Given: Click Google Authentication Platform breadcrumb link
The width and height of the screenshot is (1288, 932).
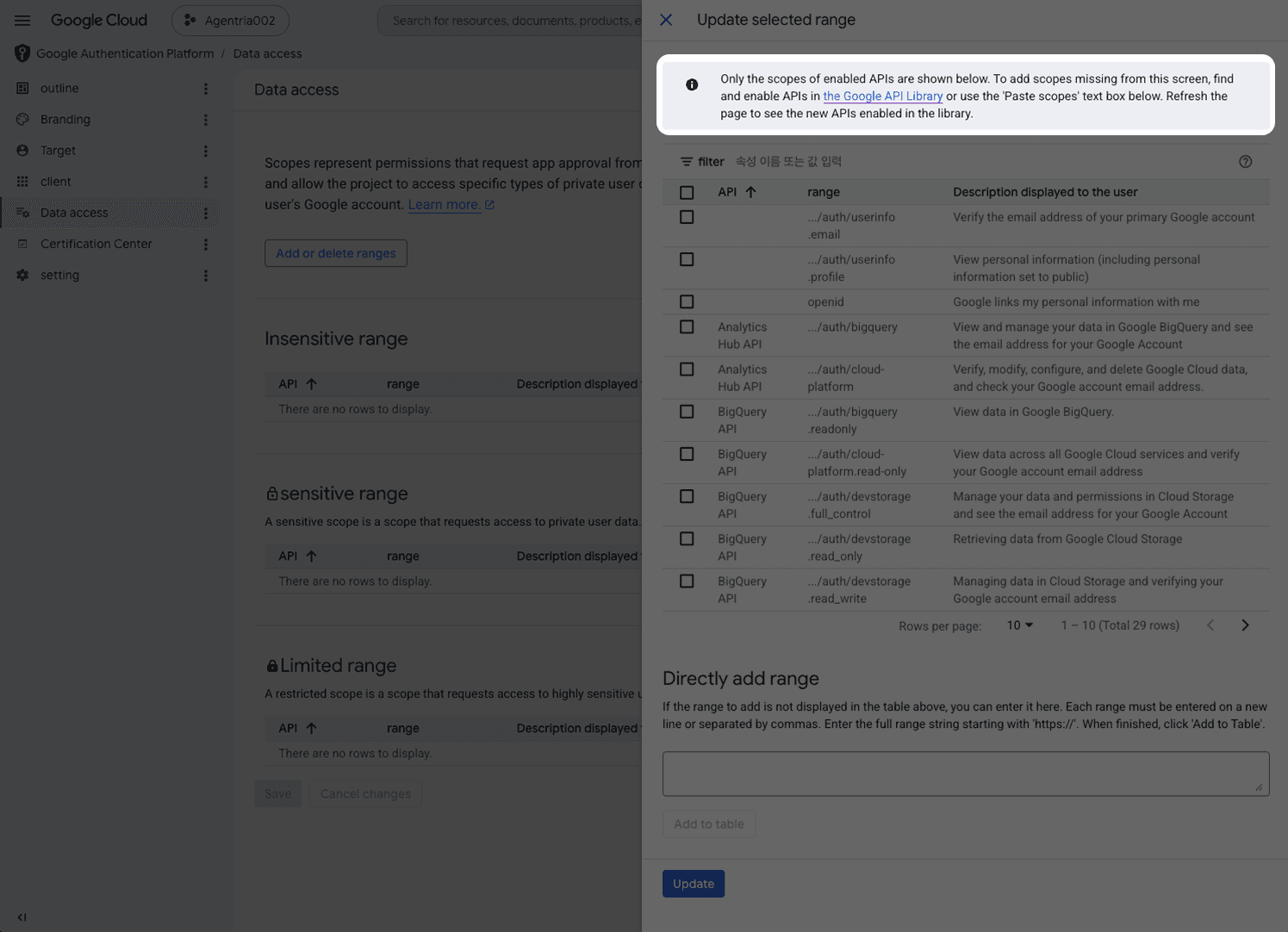Looking at the screenshot, I should pyautogui.click(x=125, y=53).
